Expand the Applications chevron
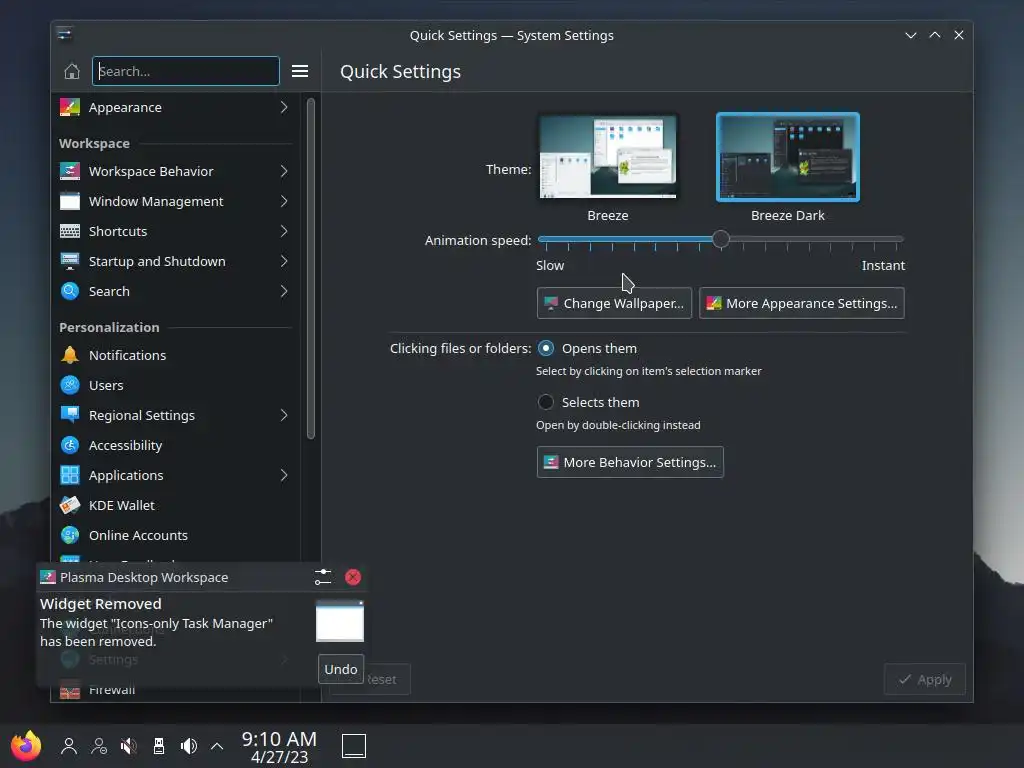The image size is (1024, 768). 284,475
